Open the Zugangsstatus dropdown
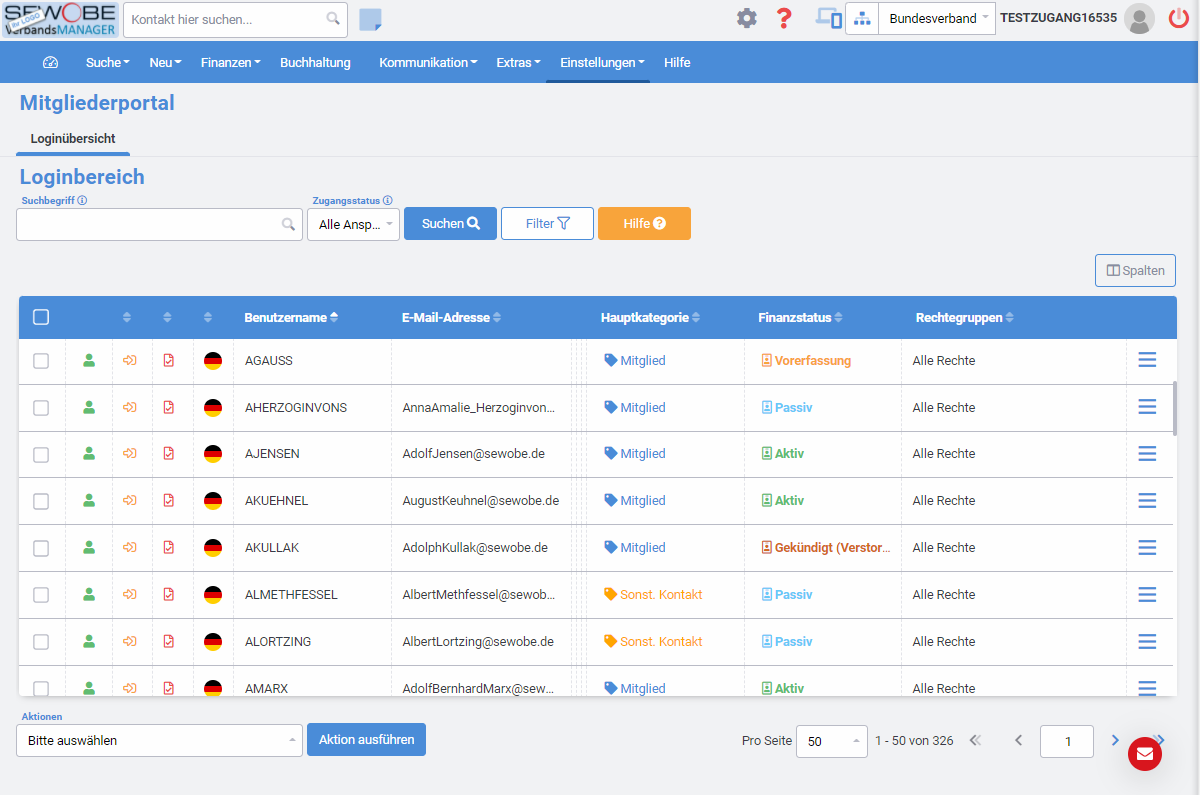 [353, 224]
